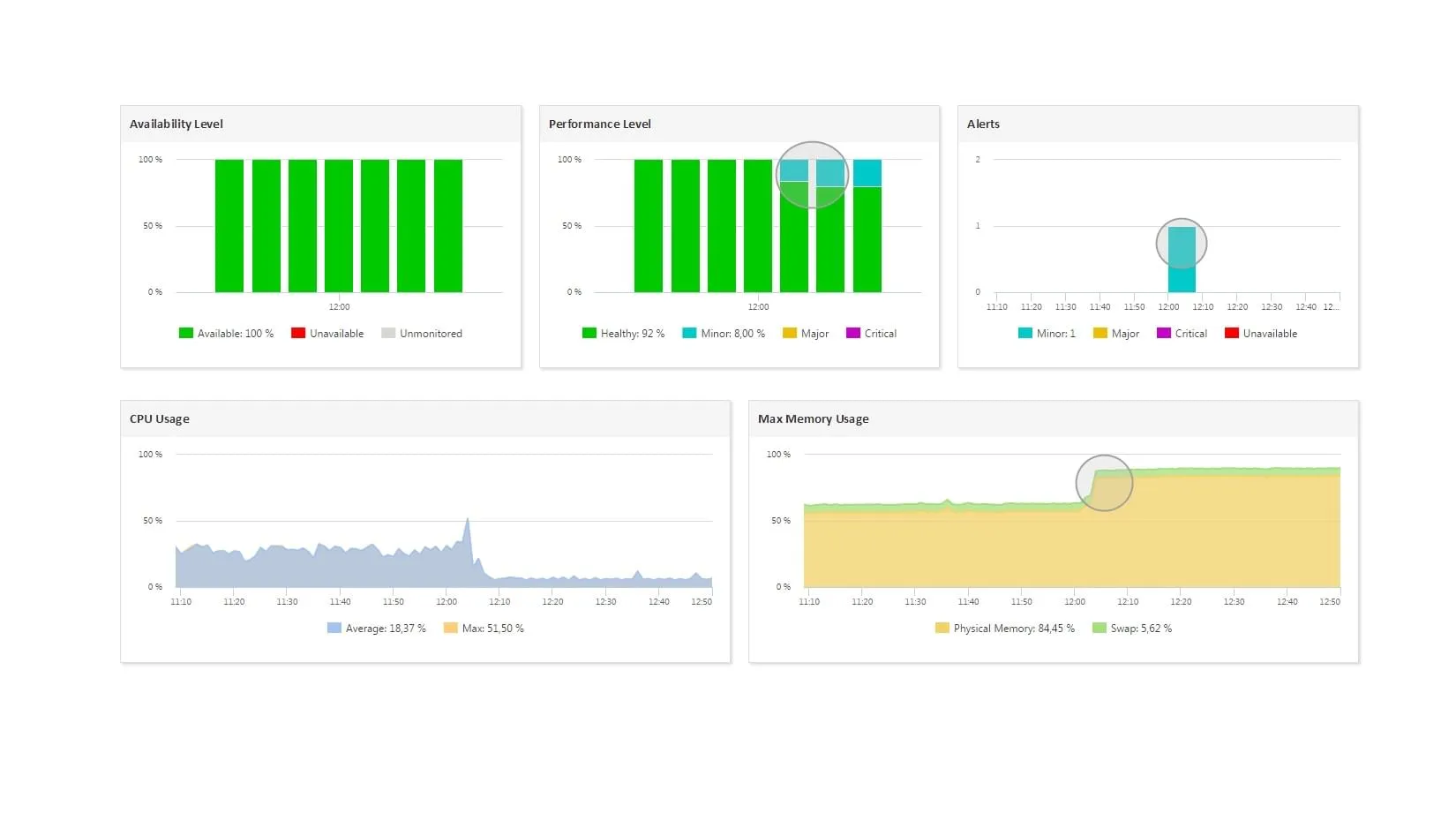Viewport: 1456px width, 821px height.
Task: Toggle the Swap: 5,62 % legend entry
Action: 1132,629
